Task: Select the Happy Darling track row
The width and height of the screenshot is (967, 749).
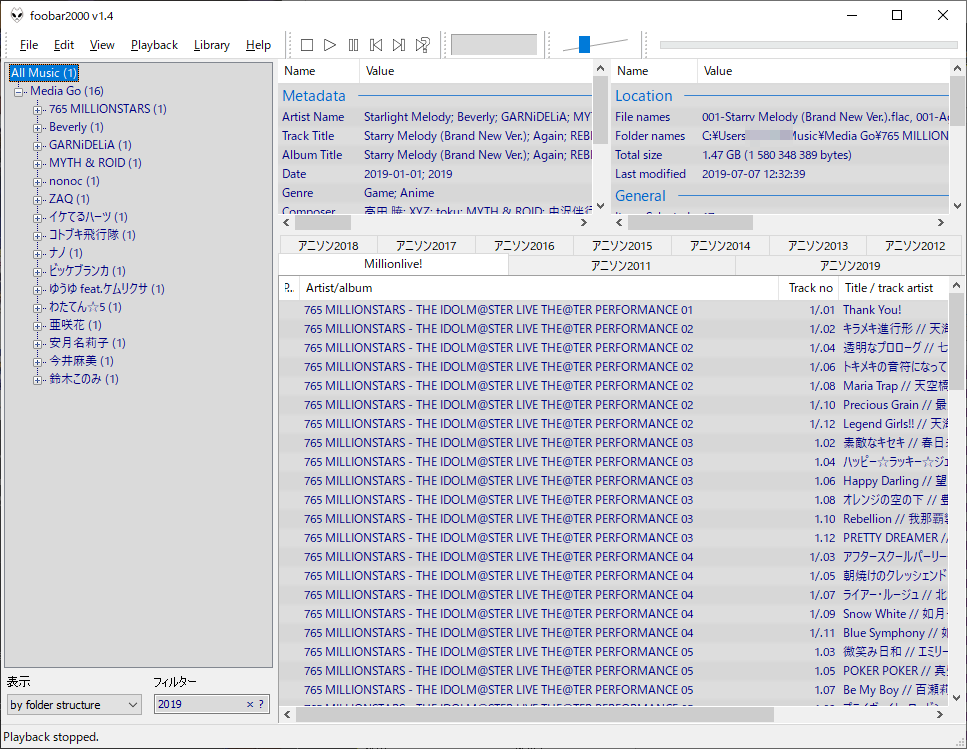Action: pyautogui.click(x=613, y=480)
